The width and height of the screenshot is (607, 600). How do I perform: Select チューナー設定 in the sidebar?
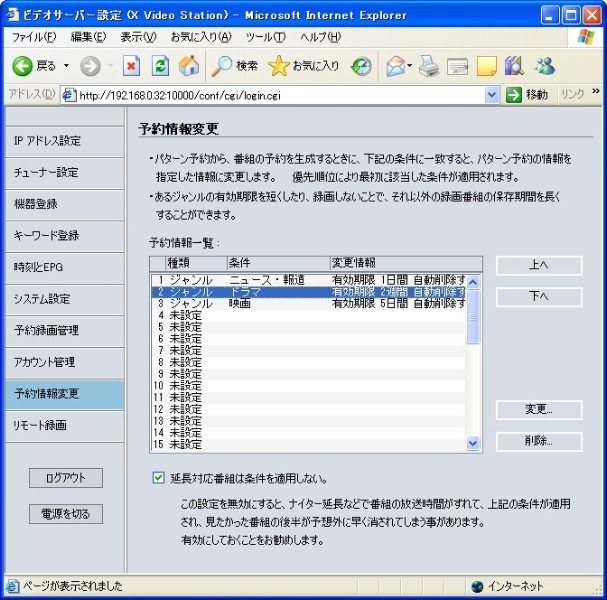click(65, 173)
